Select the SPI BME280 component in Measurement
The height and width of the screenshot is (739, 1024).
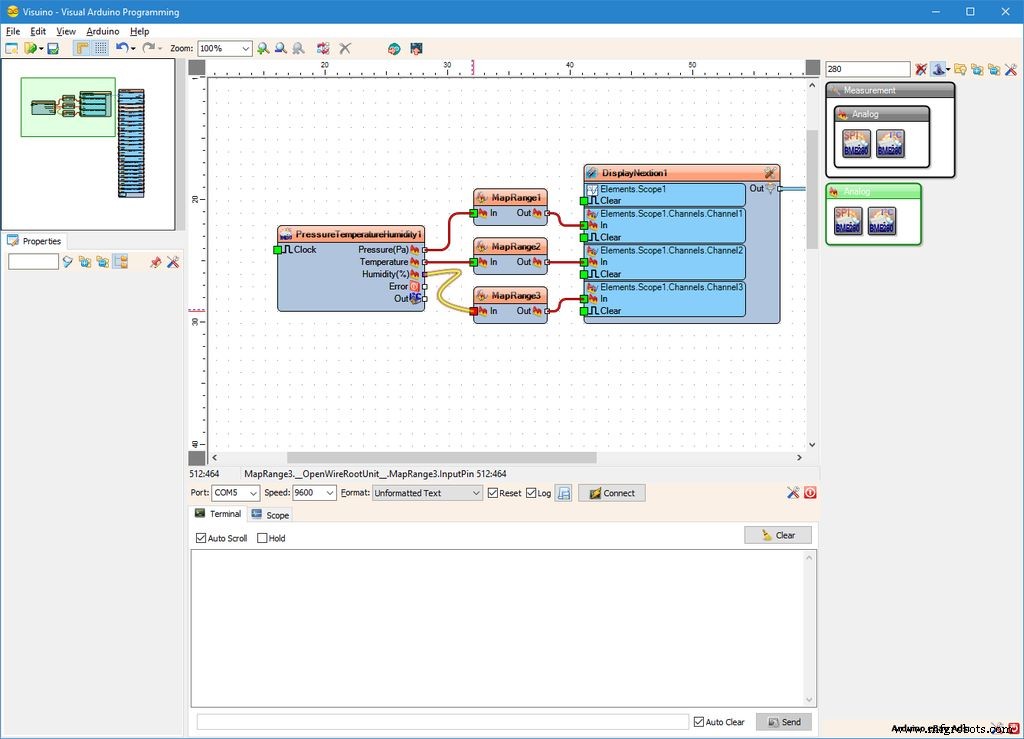[x=856, y=143]
